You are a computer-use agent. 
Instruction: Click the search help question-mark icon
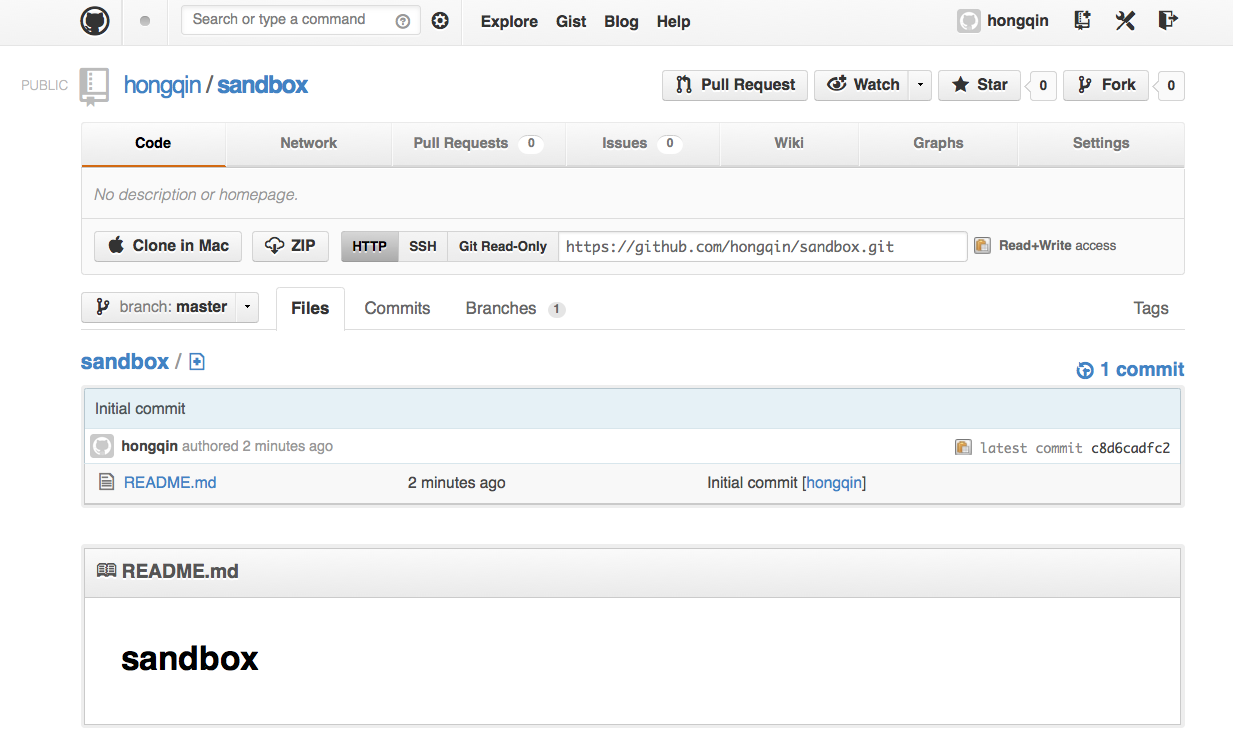click(403, 21)
